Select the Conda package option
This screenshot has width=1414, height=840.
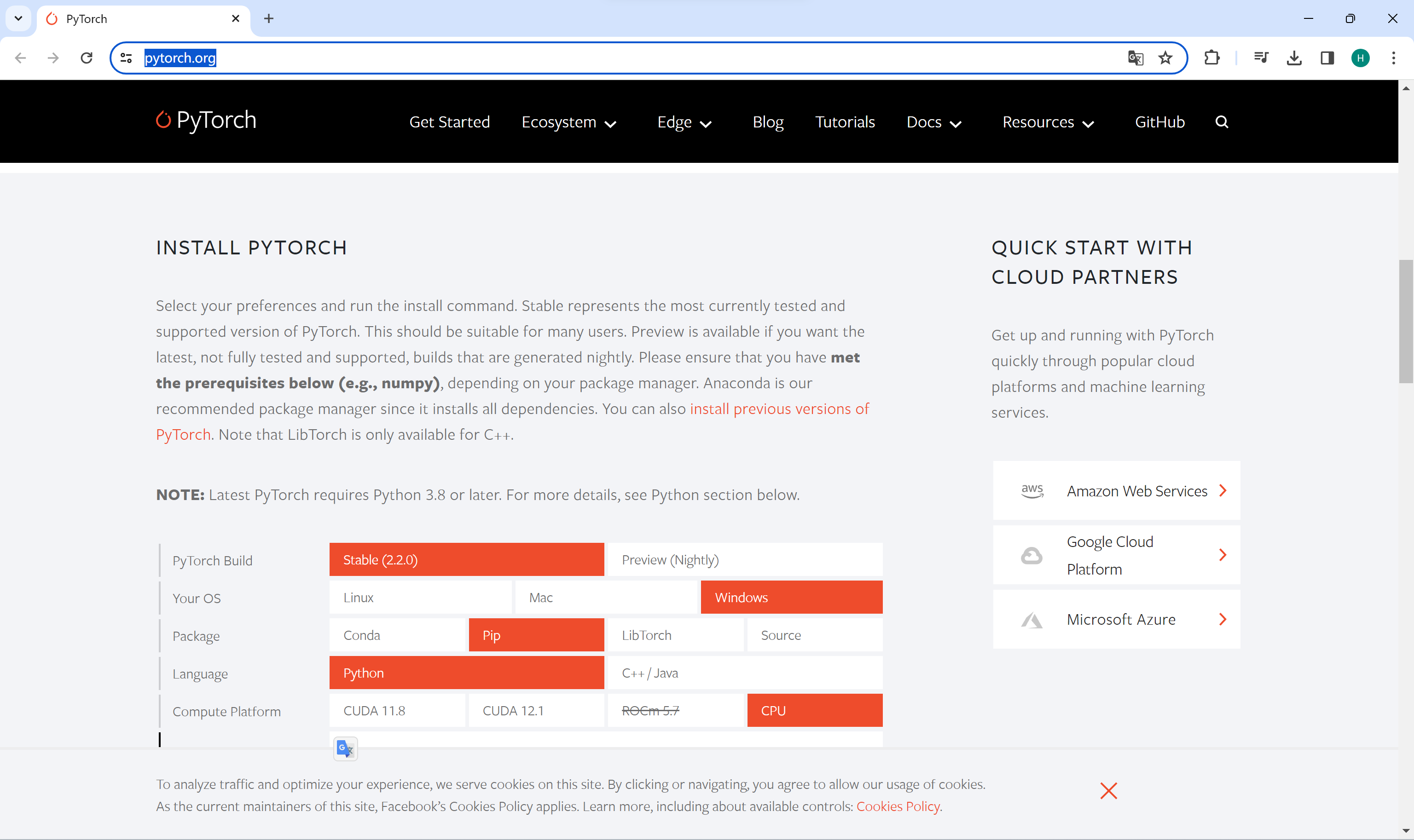pos(397,635)
